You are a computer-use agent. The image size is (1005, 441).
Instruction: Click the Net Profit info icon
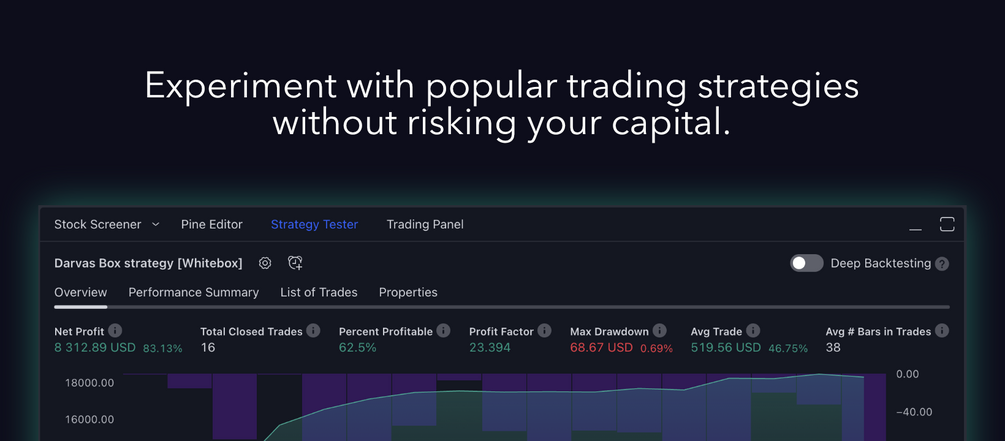point(115,331)
